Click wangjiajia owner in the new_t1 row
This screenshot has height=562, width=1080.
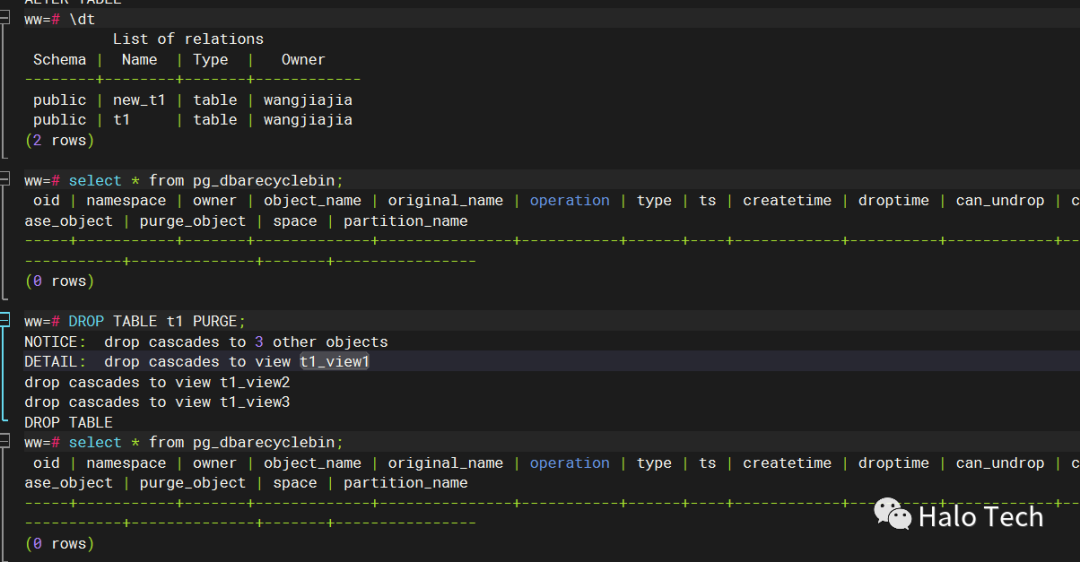308,100
